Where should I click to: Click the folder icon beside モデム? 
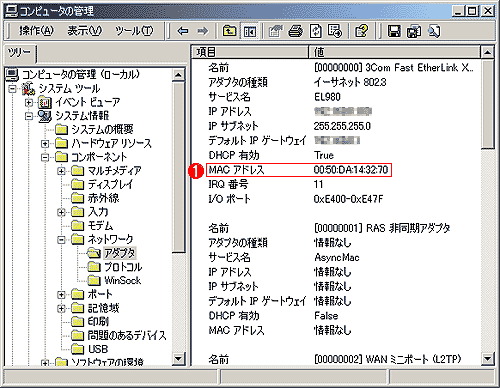78,226
